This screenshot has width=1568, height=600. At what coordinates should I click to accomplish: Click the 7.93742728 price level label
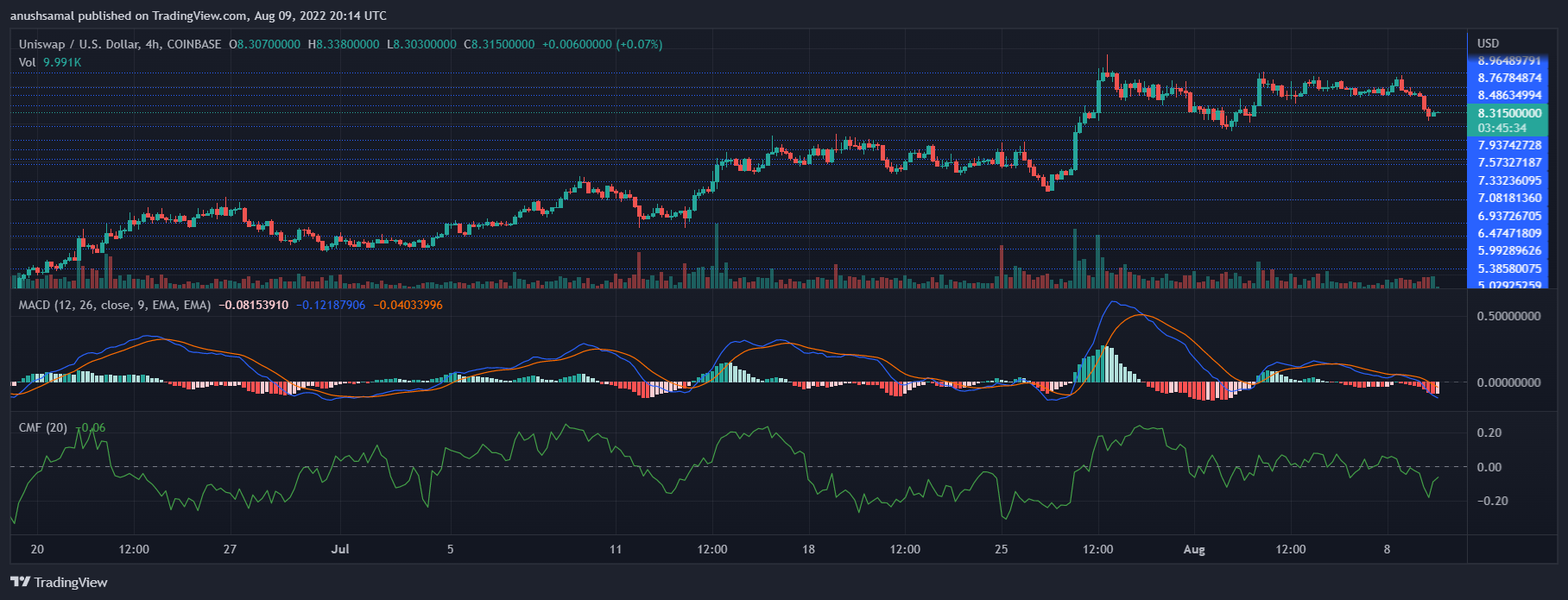click(x=1509, y=145)
